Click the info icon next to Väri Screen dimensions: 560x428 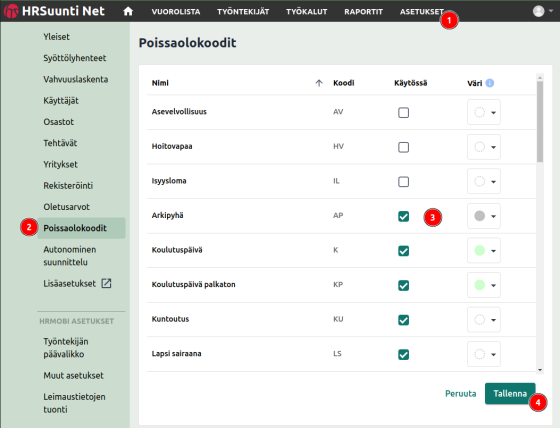[x=490, y=83]
